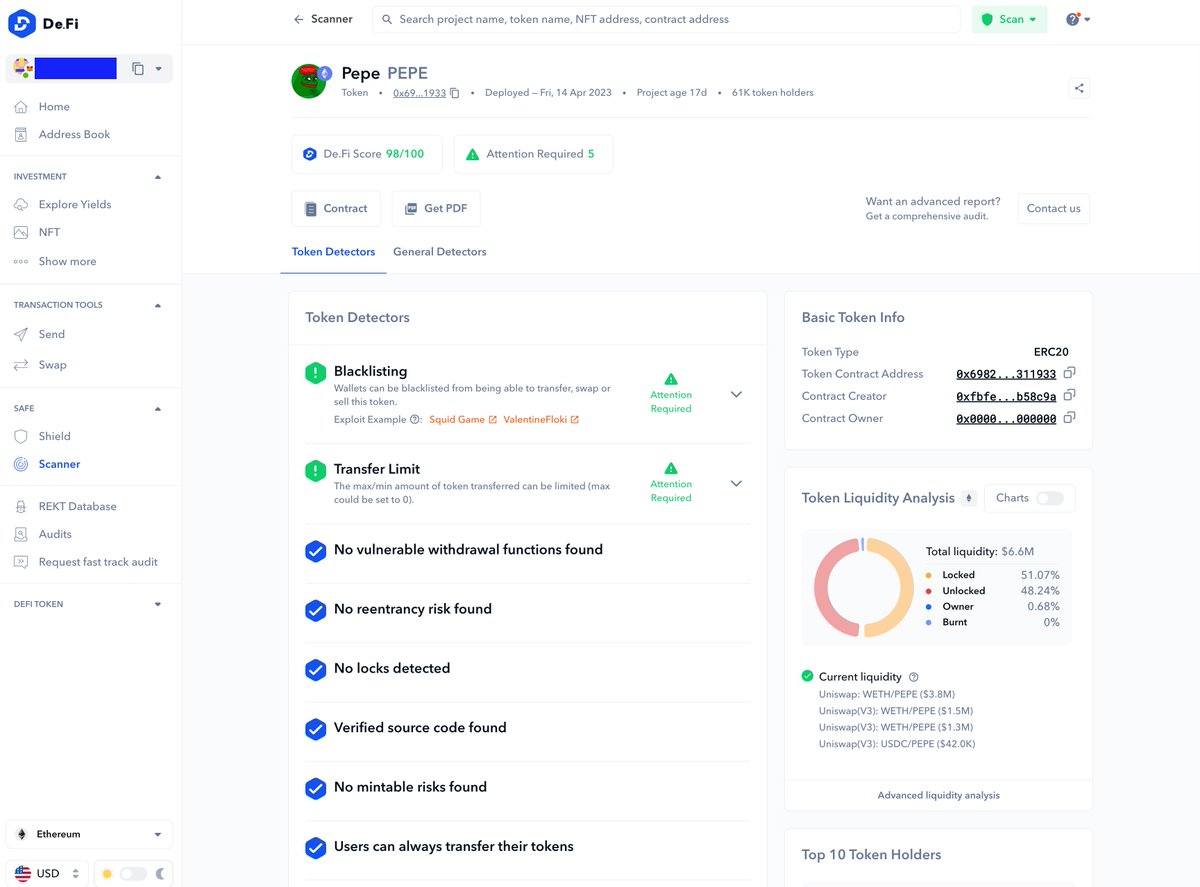The height and width of the screenshot is (887, 1200).
Task: Click the Shield icon in sidebar
Action: click(21, 436)
